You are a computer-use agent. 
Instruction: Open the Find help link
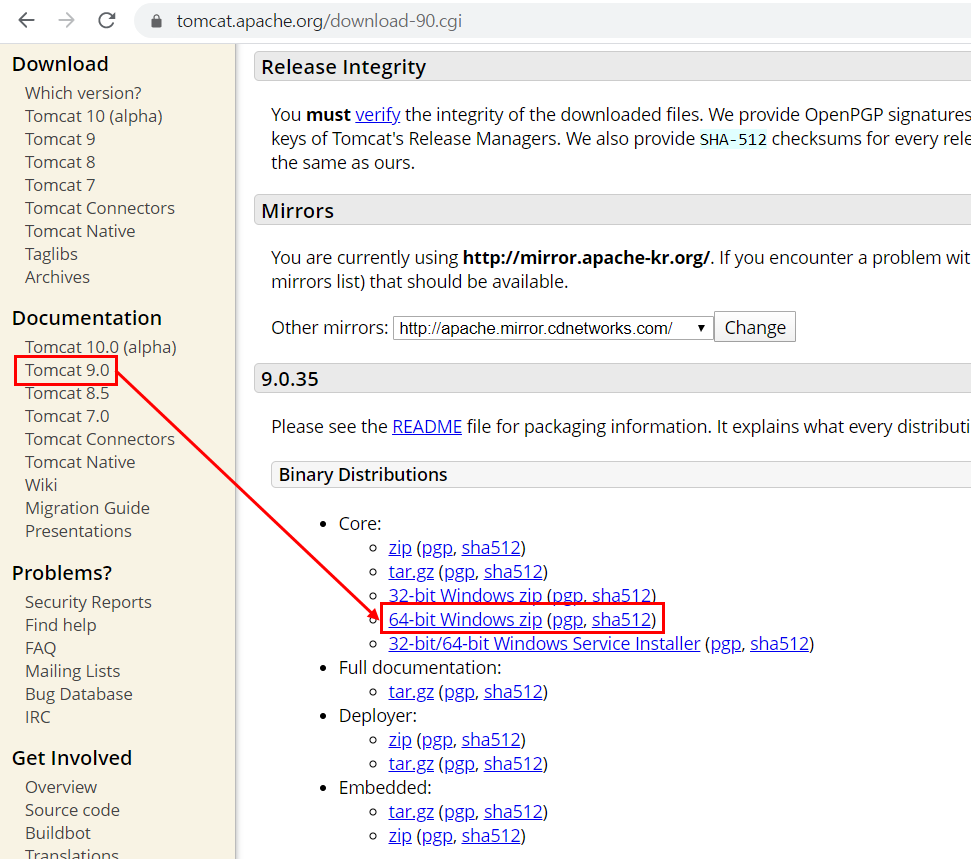click(61, 625)
